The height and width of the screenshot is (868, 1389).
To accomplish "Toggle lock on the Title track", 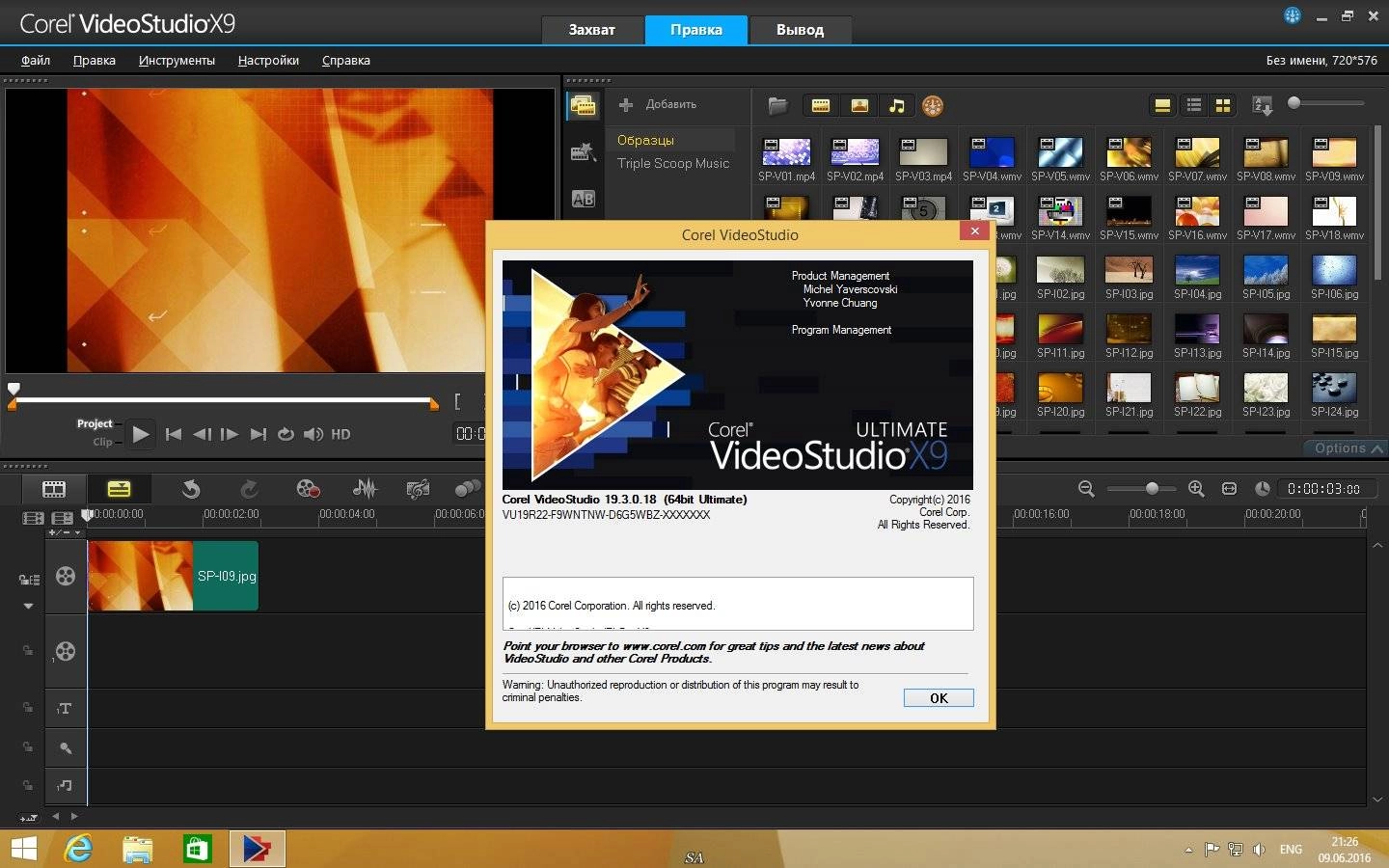I will (x=28, y=709).
